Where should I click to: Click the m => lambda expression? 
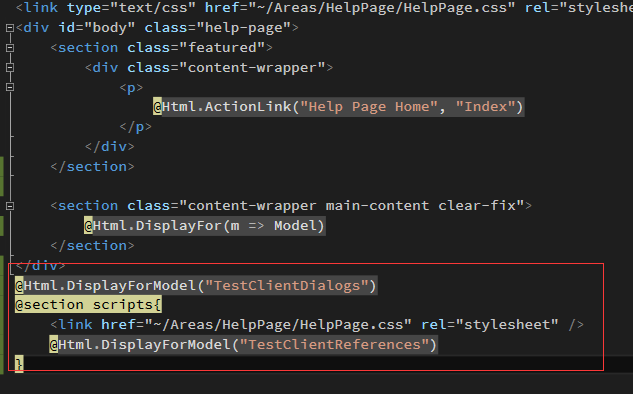click(247, 226)
